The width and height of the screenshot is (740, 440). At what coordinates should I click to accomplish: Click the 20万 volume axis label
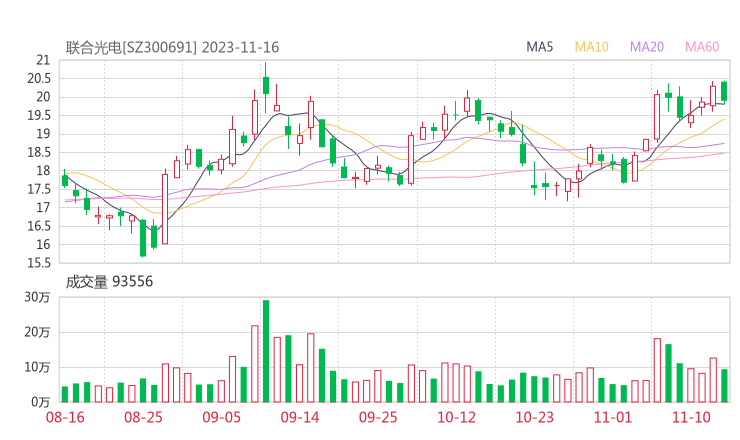click(37, 332)
